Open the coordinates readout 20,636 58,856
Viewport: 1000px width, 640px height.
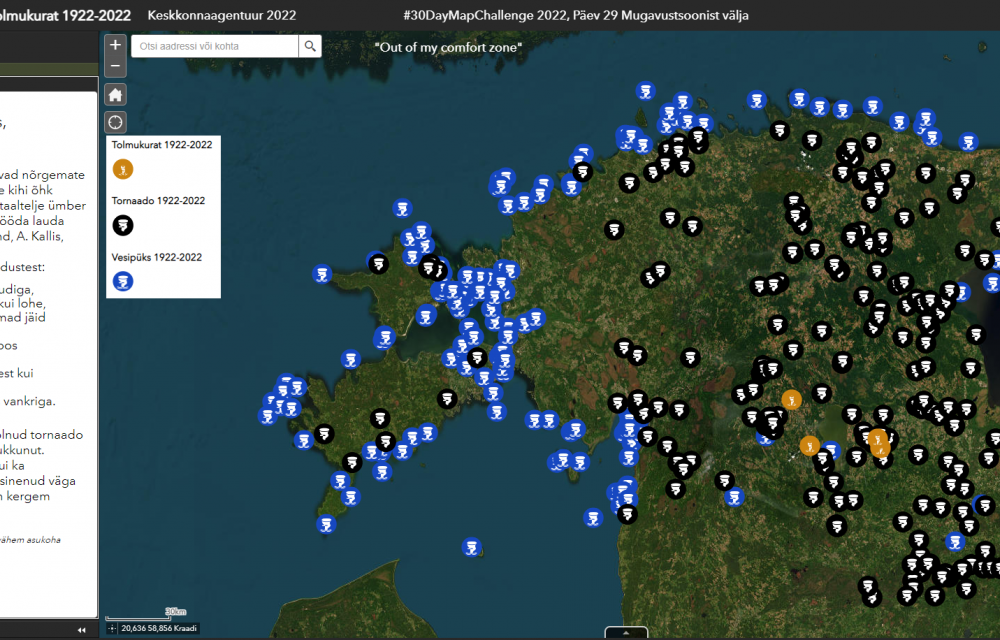coord(159,629)
